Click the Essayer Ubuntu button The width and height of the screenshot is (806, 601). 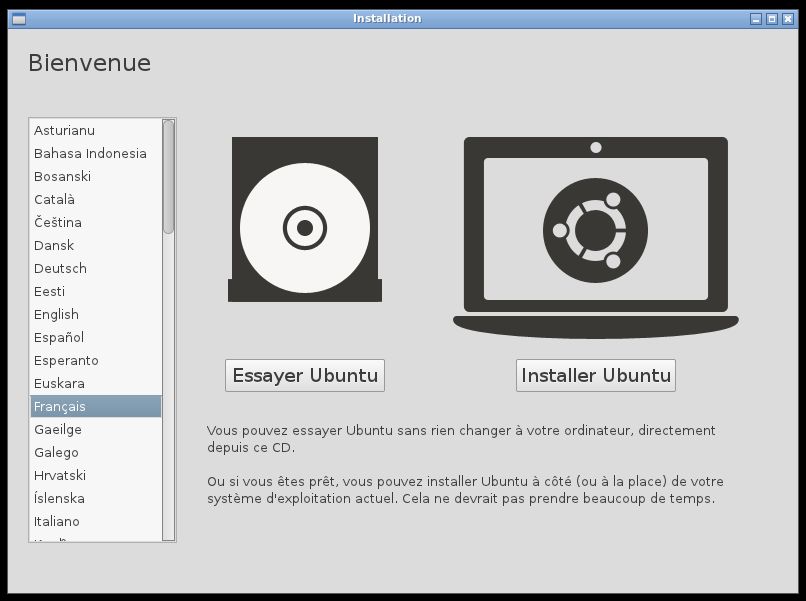305,375
